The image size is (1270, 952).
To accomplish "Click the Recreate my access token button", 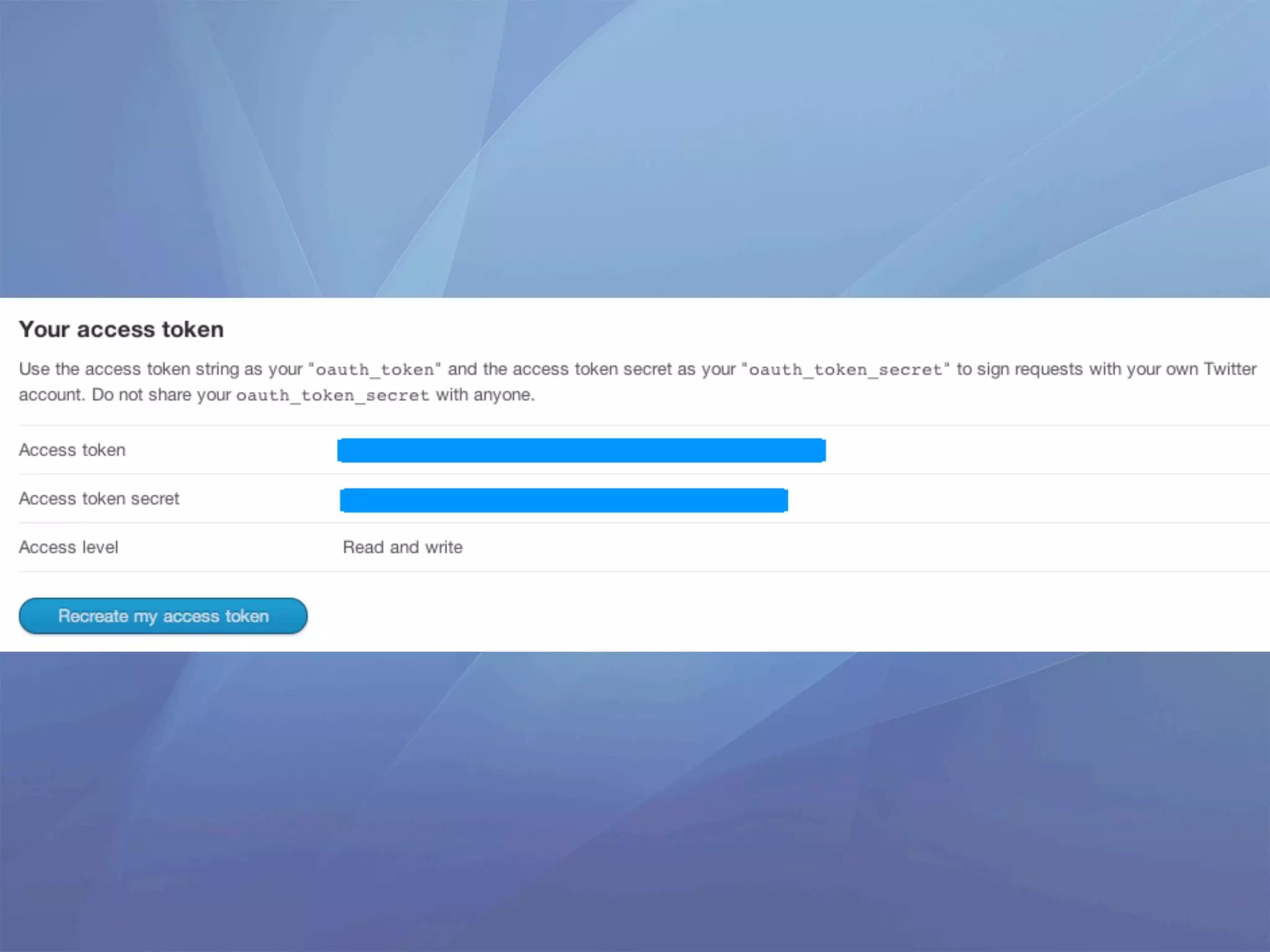I will (x=163, y=615).
